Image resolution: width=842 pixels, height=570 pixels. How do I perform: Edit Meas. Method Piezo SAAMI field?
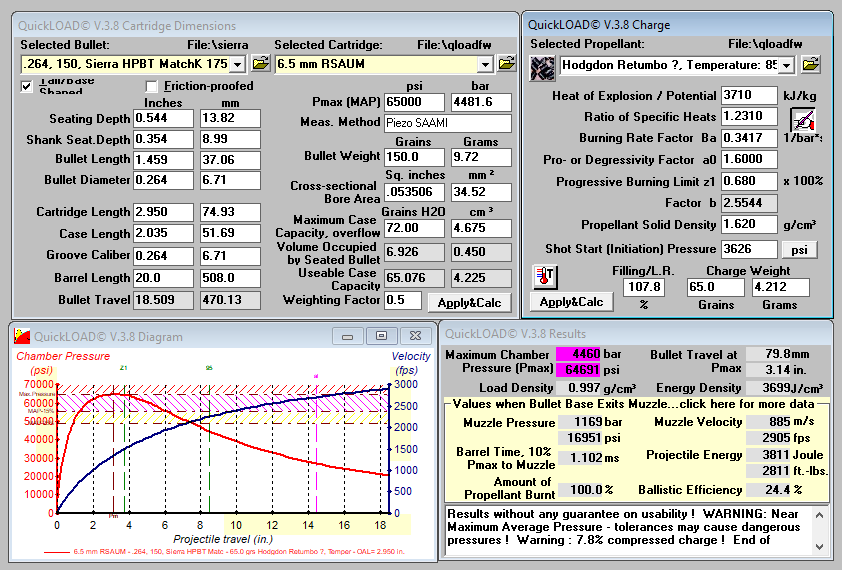point(448,124)
